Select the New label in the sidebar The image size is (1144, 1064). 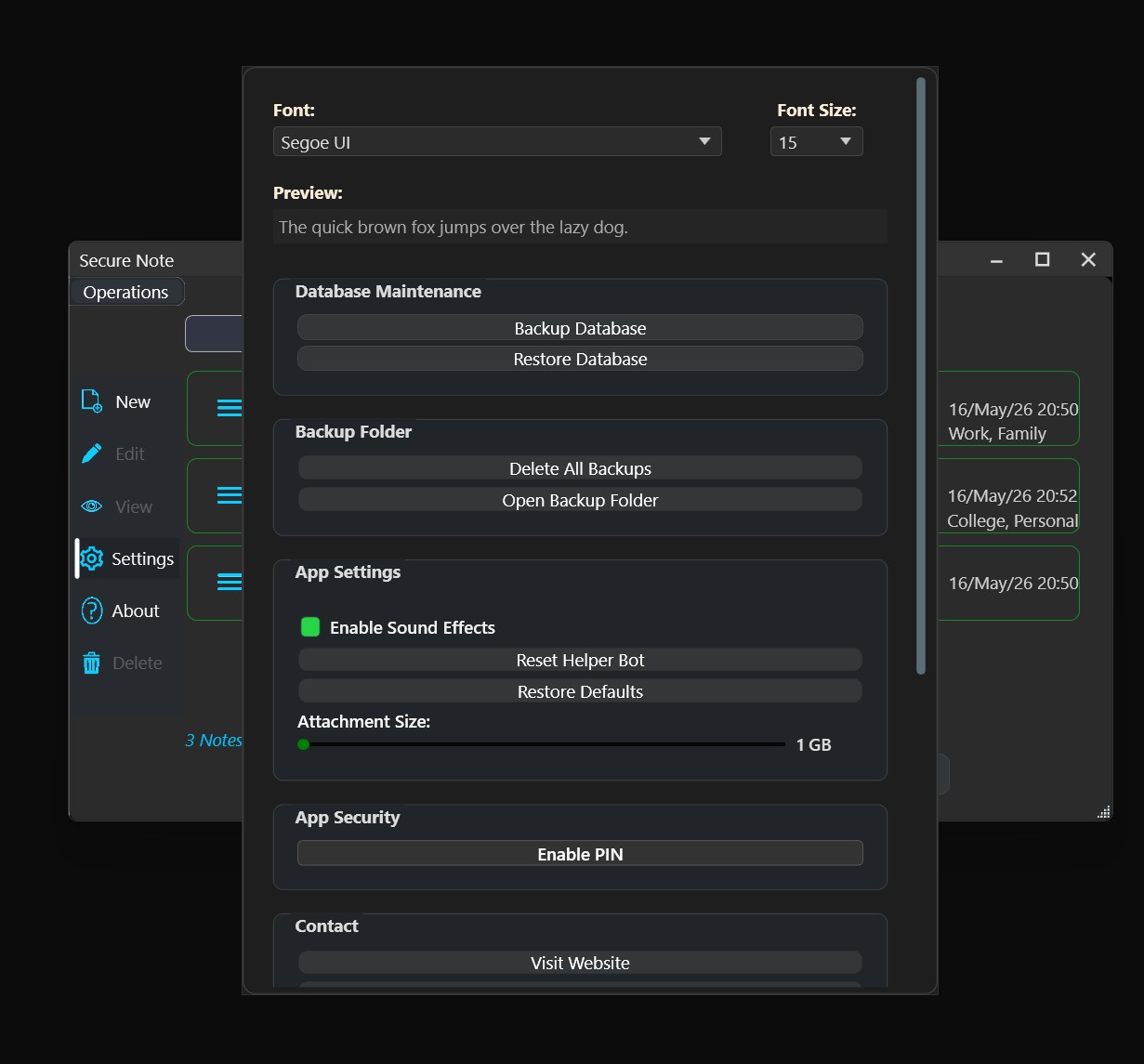(x=133, y=401)
